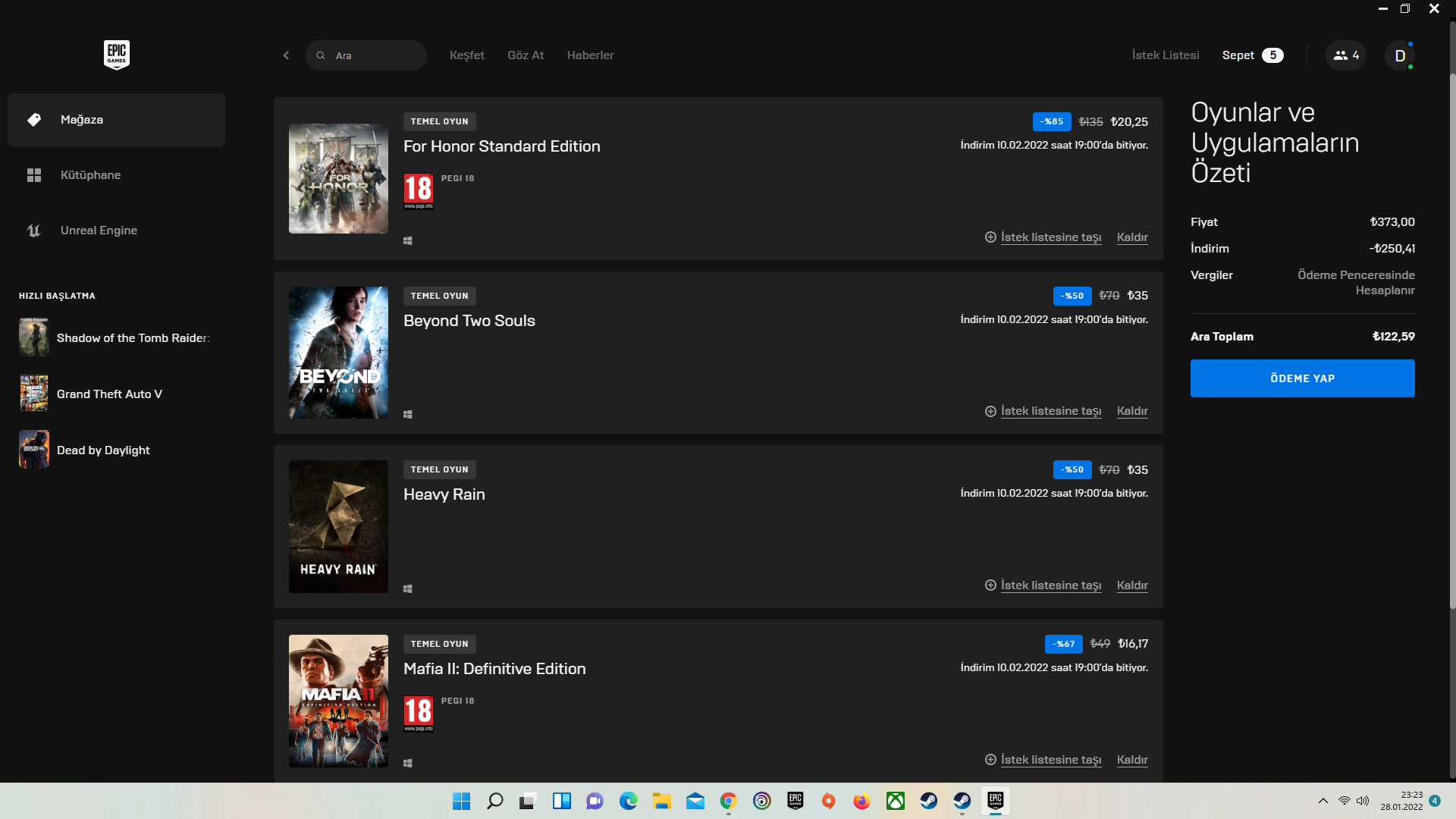Screen dimensions: 1456x819
Task: Click the For Honor cover thumbnail
Action: 338,179
